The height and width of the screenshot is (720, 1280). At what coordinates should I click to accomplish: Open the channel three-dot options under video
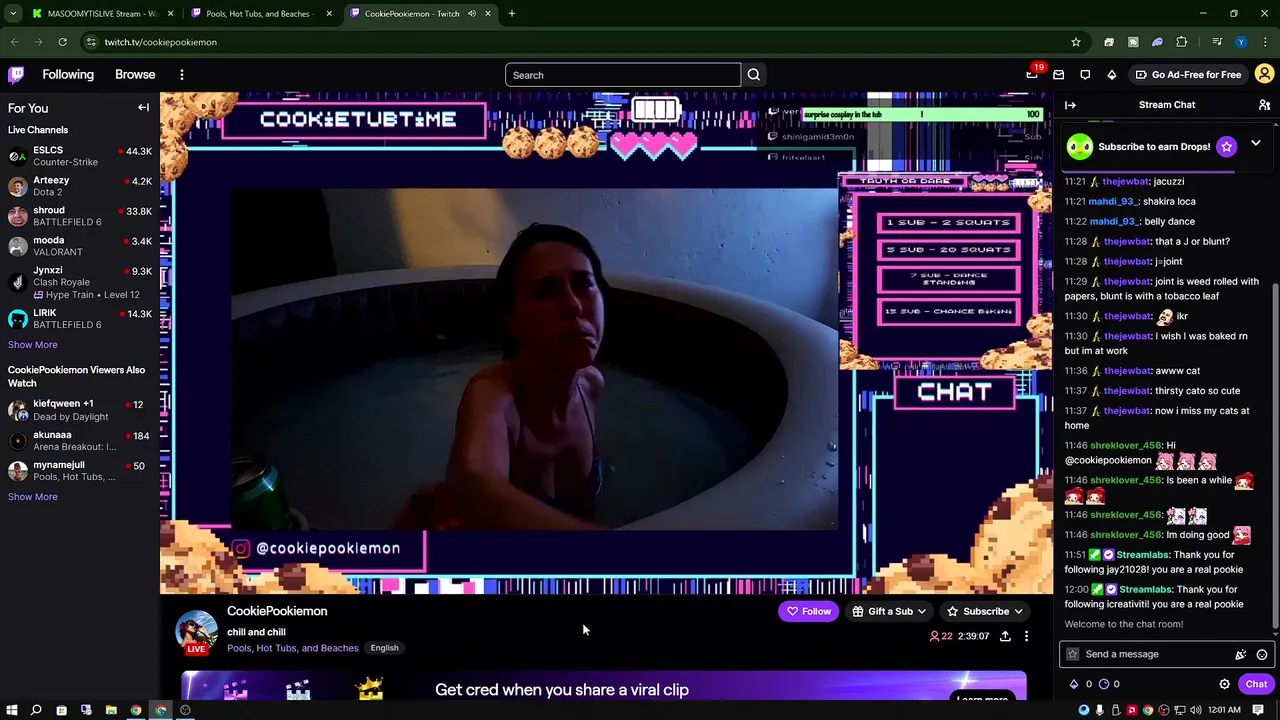[x=1026, y=636]
